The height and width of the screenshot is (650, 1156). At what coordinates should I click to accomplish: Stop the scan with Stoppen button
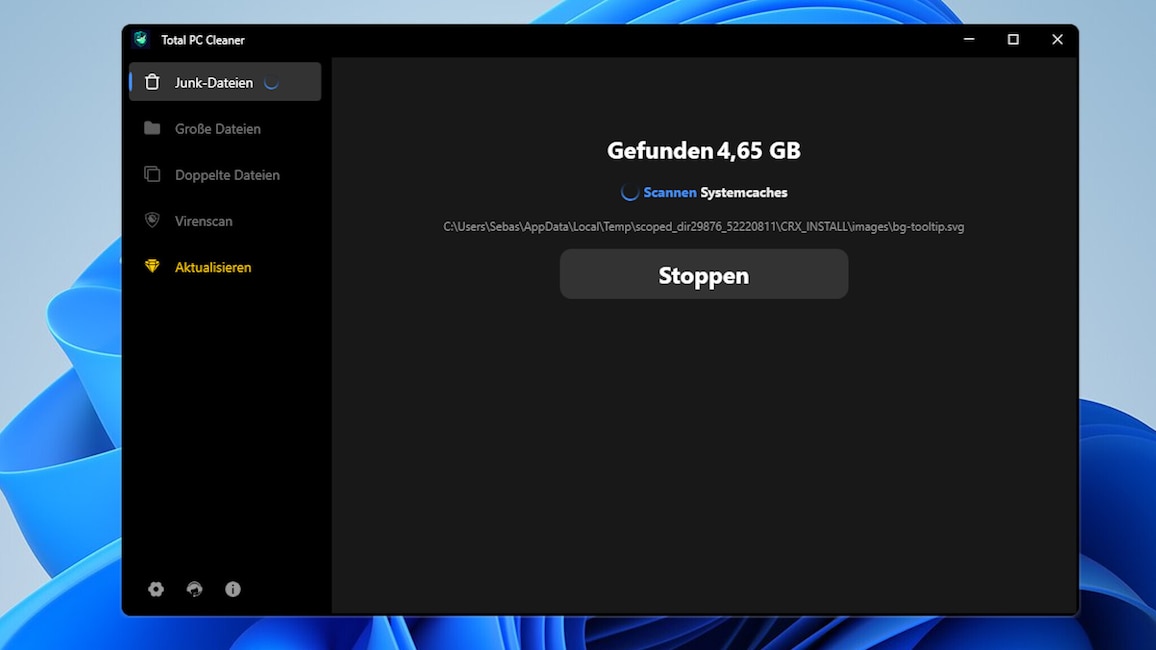[x=704, y=274]
